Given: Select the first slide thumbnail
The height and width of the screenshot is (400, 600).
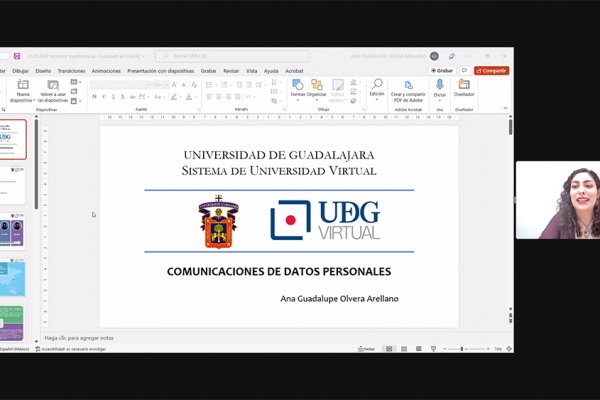Looking at the screenshot, I should tap(13, 139).
